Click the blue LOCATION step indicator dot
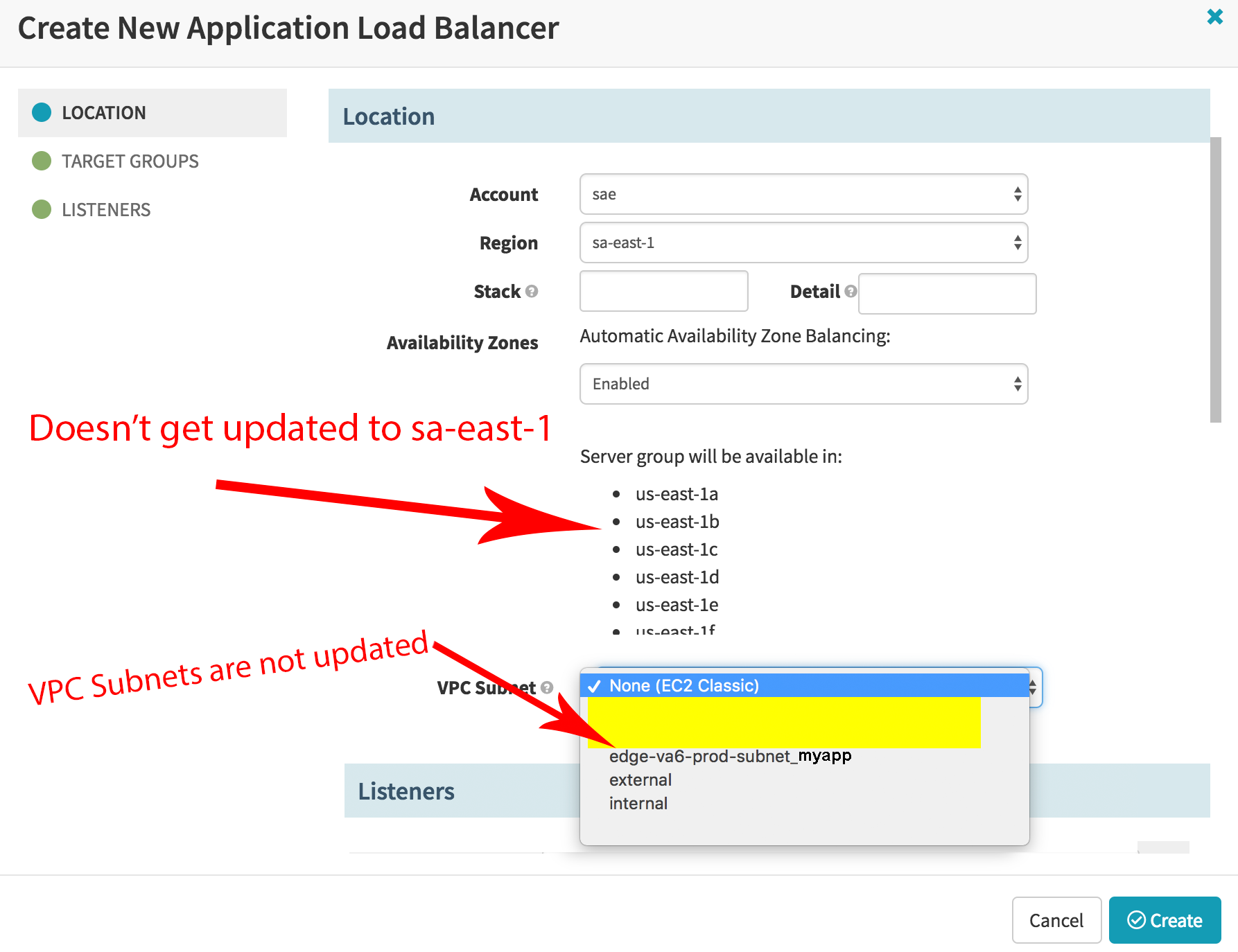 point(42,112)
